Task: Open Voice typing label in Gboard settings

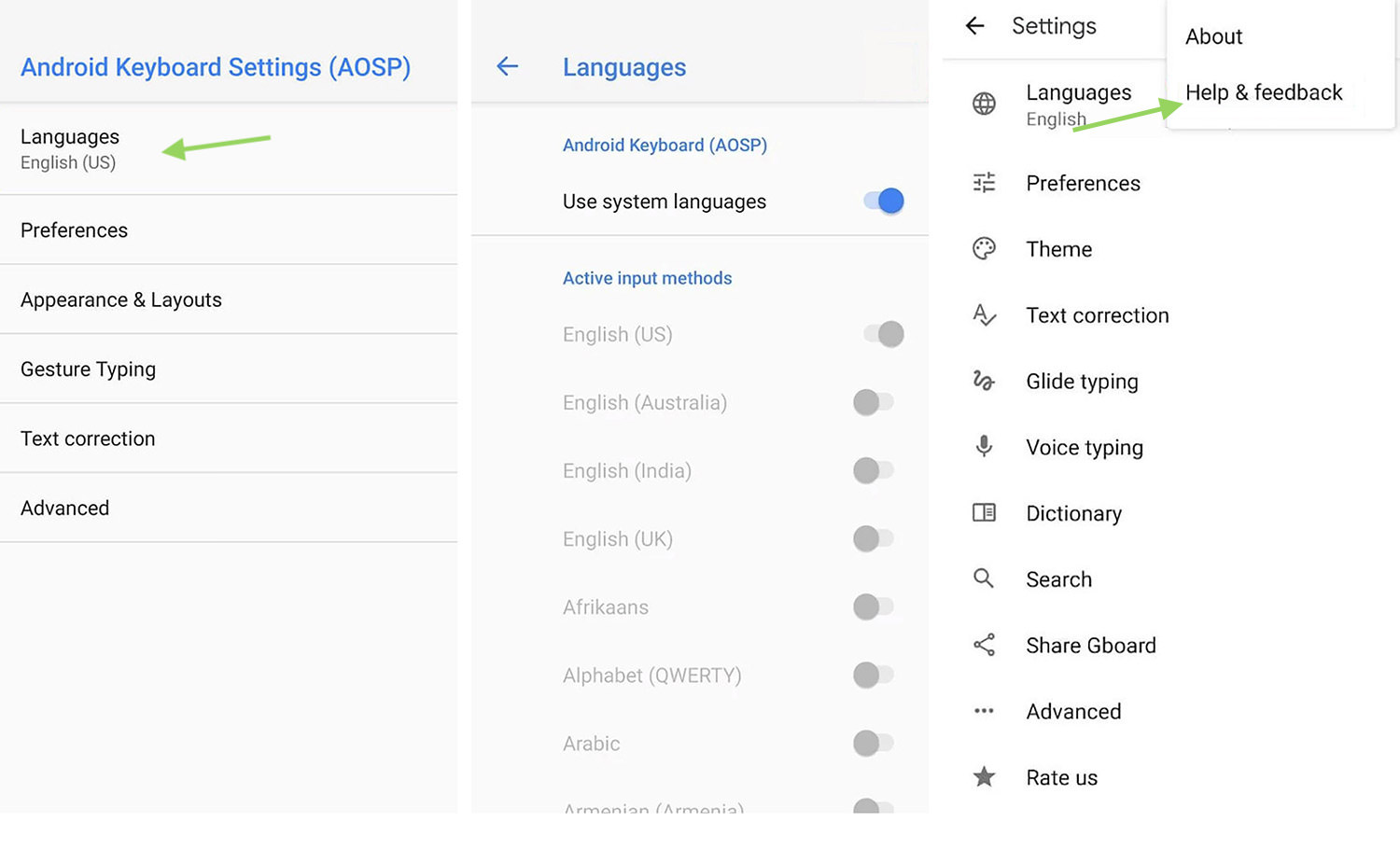Action: 1085,448
